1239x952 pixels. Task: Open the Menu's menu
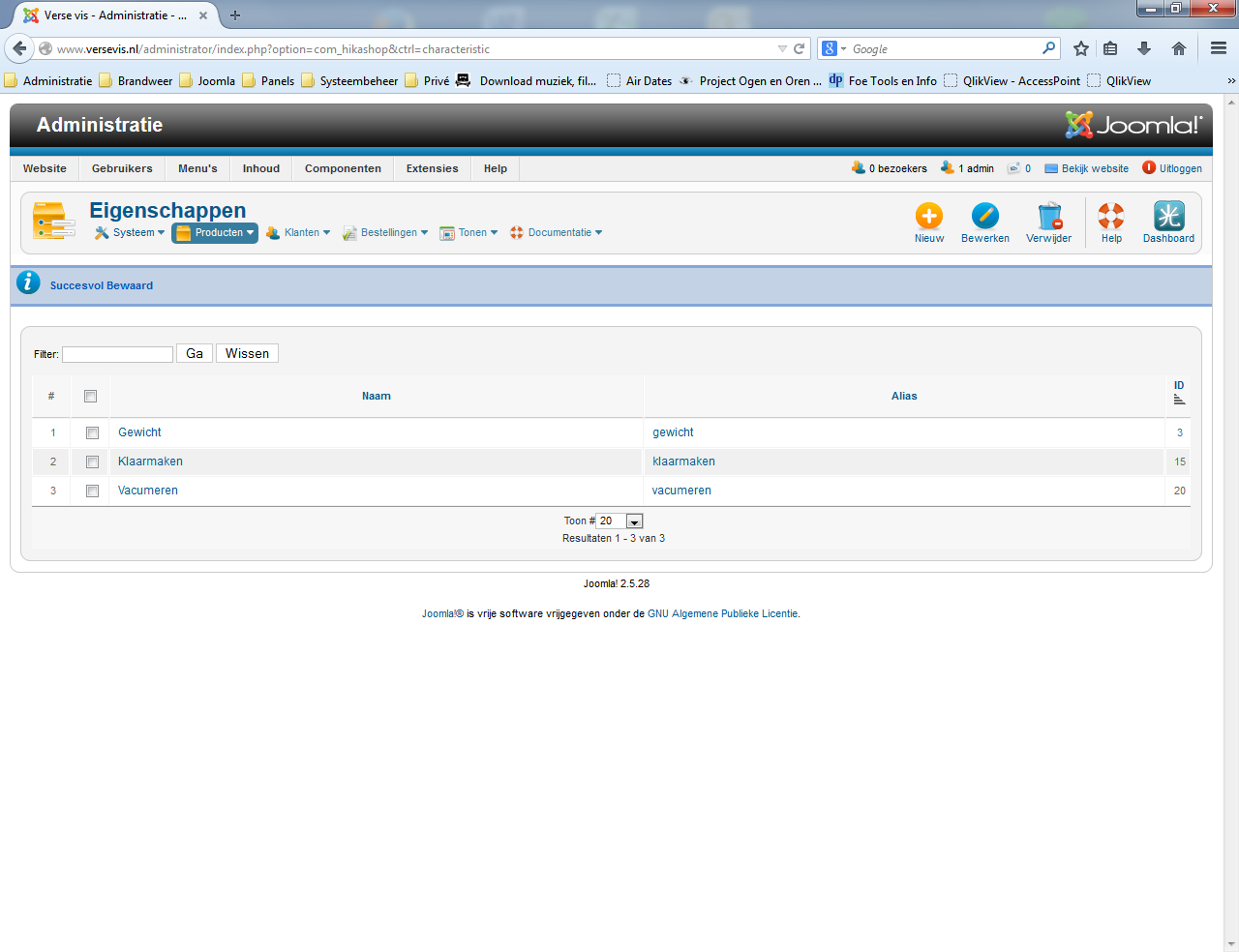(x=197, y=168)
